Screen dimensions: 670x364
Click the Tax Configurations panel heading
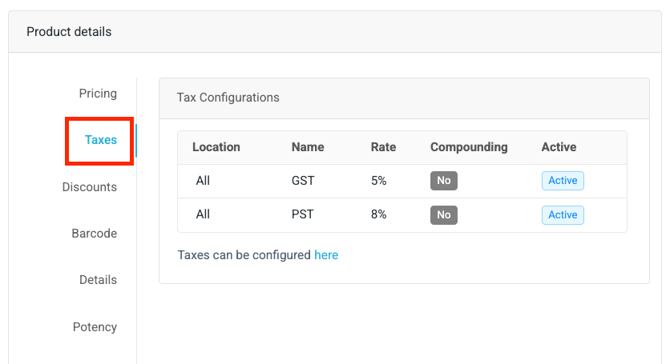pyautogui.click(x=228, y=97)
